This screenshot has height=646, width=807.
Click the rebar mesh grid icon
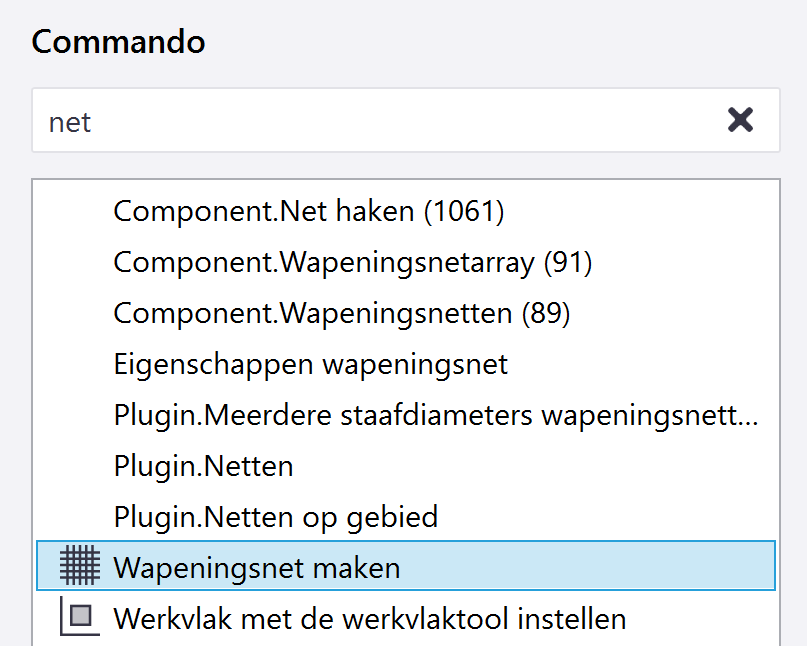(81, 567)
